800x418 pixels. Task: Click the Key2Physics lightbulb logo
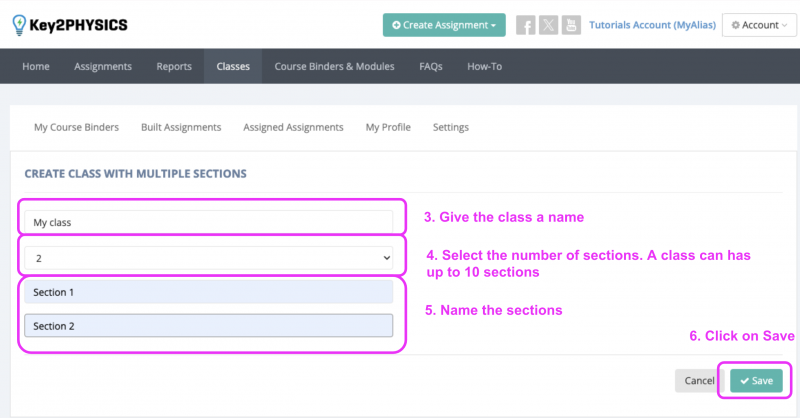[x=19, y=25]
